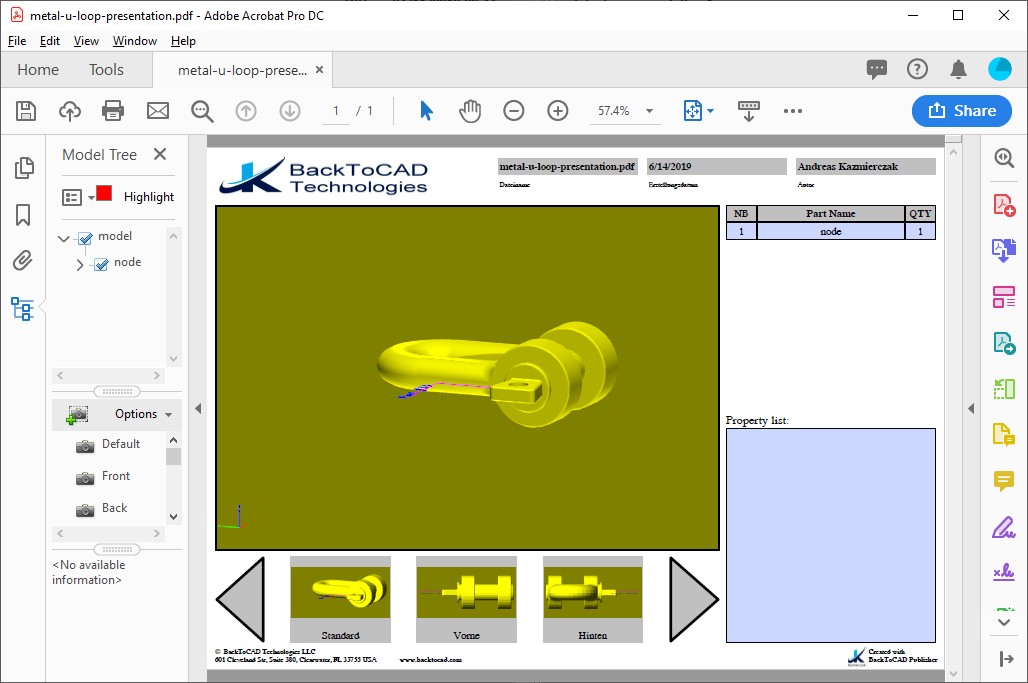Open the bookmarks panel

coord(23,214)
